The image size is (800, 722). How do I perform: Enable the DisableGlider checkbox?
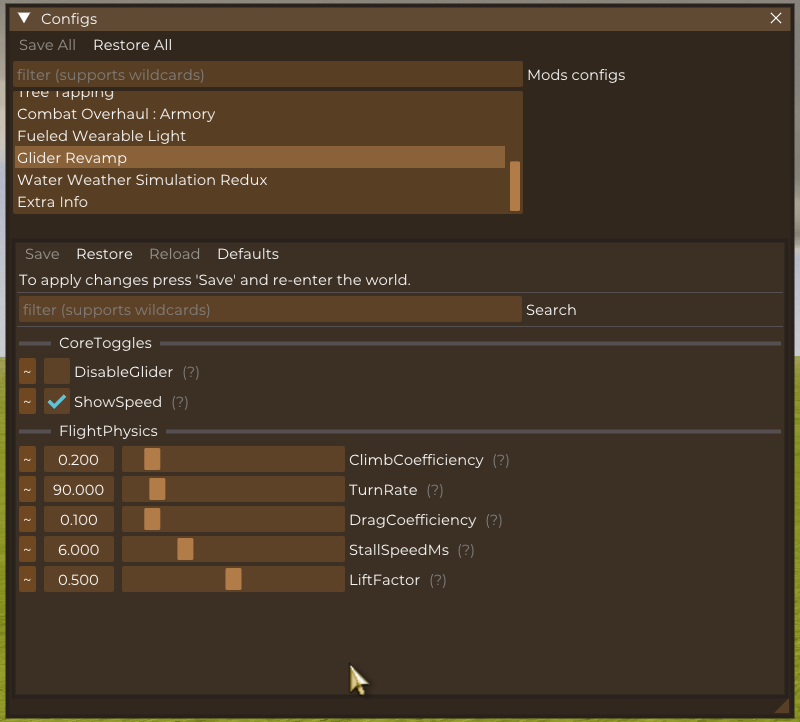click(x=57, y=372)
